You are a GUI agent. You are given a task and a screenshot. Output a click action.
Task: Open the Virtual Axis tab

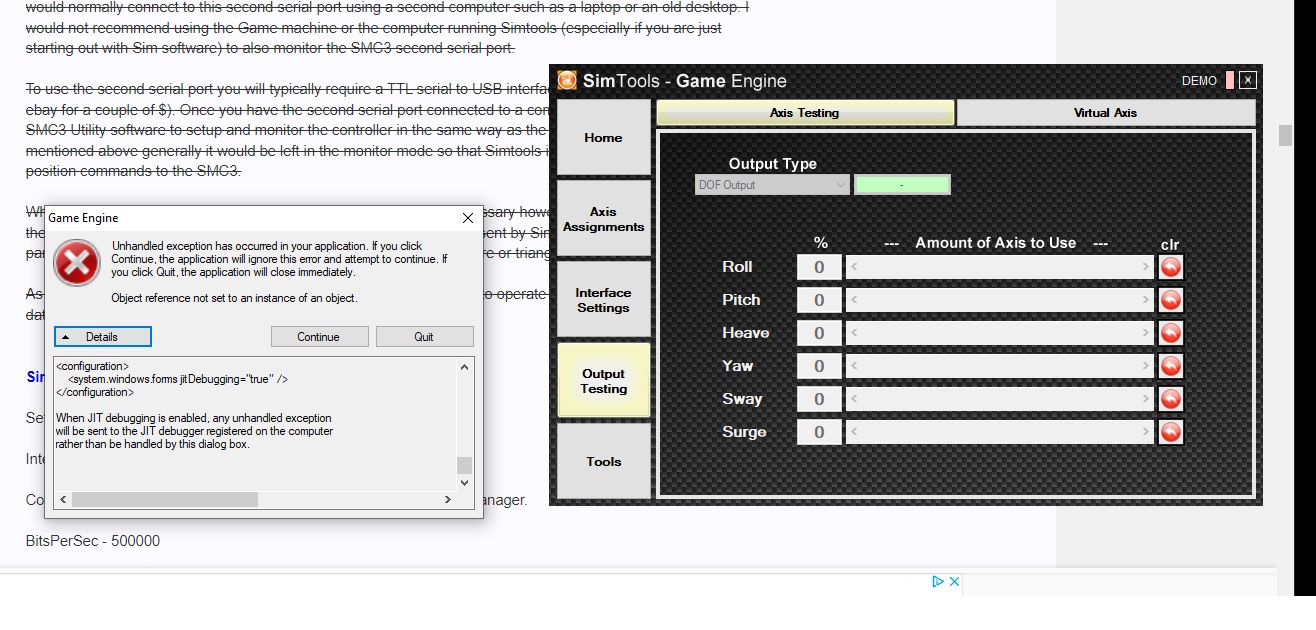click(1105, 113)
